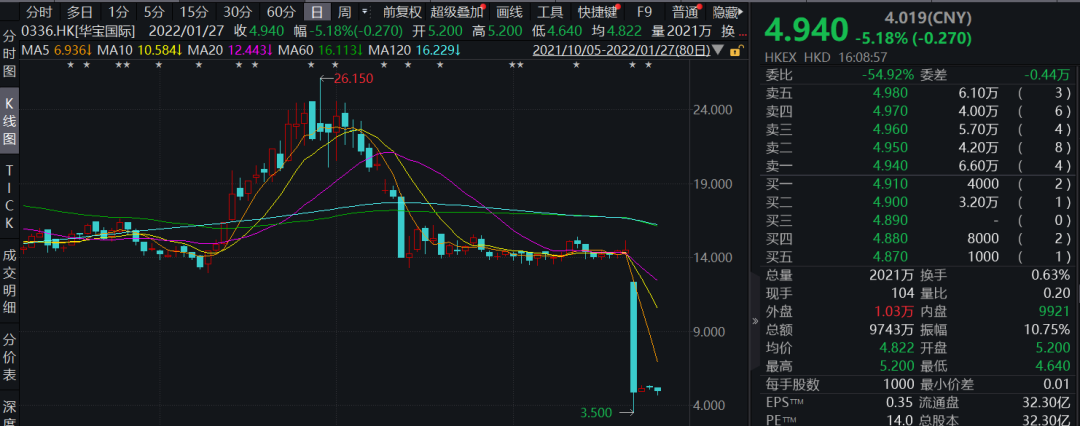Viewport: 1080px width, 426px height.
Task: Open the 前复权 adjustment option
Action: (402, 12)
